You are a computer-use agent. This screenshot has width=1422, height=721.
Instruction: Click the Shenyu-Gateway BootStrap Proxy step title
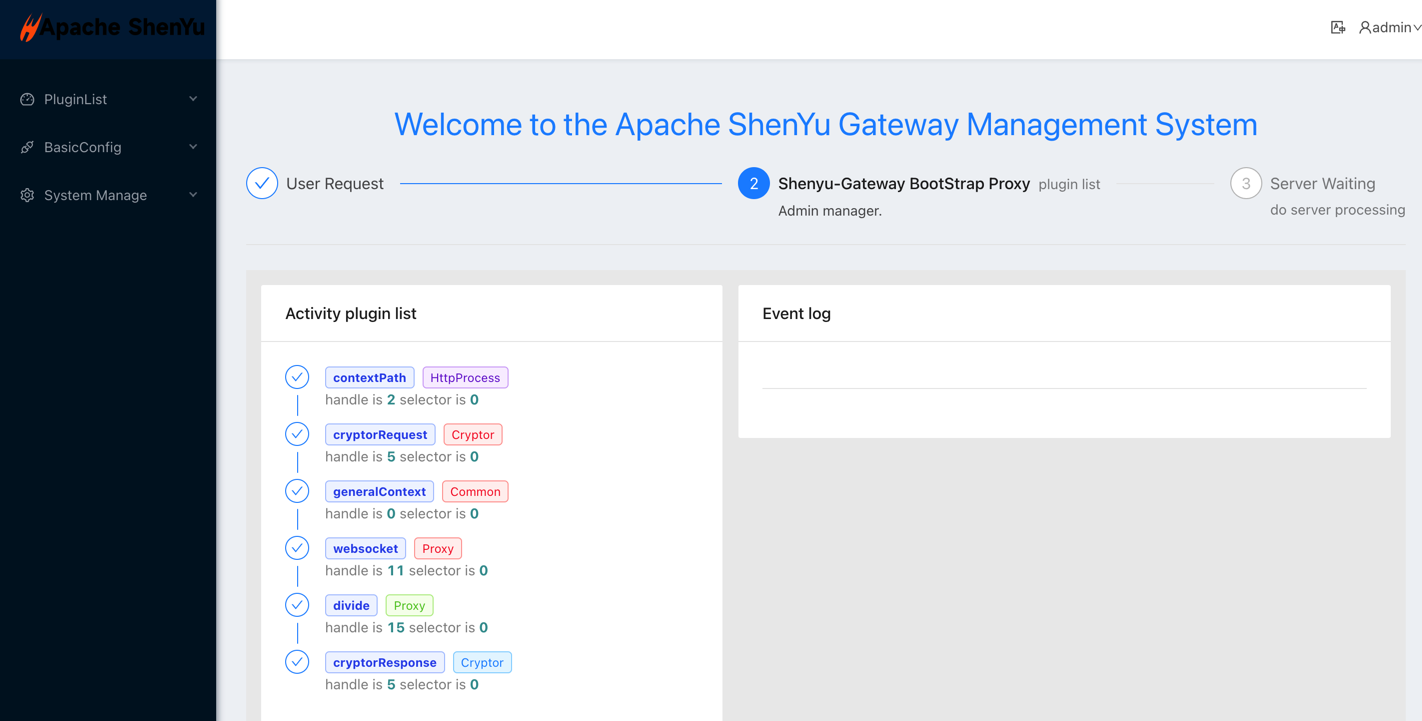[904, 184]
